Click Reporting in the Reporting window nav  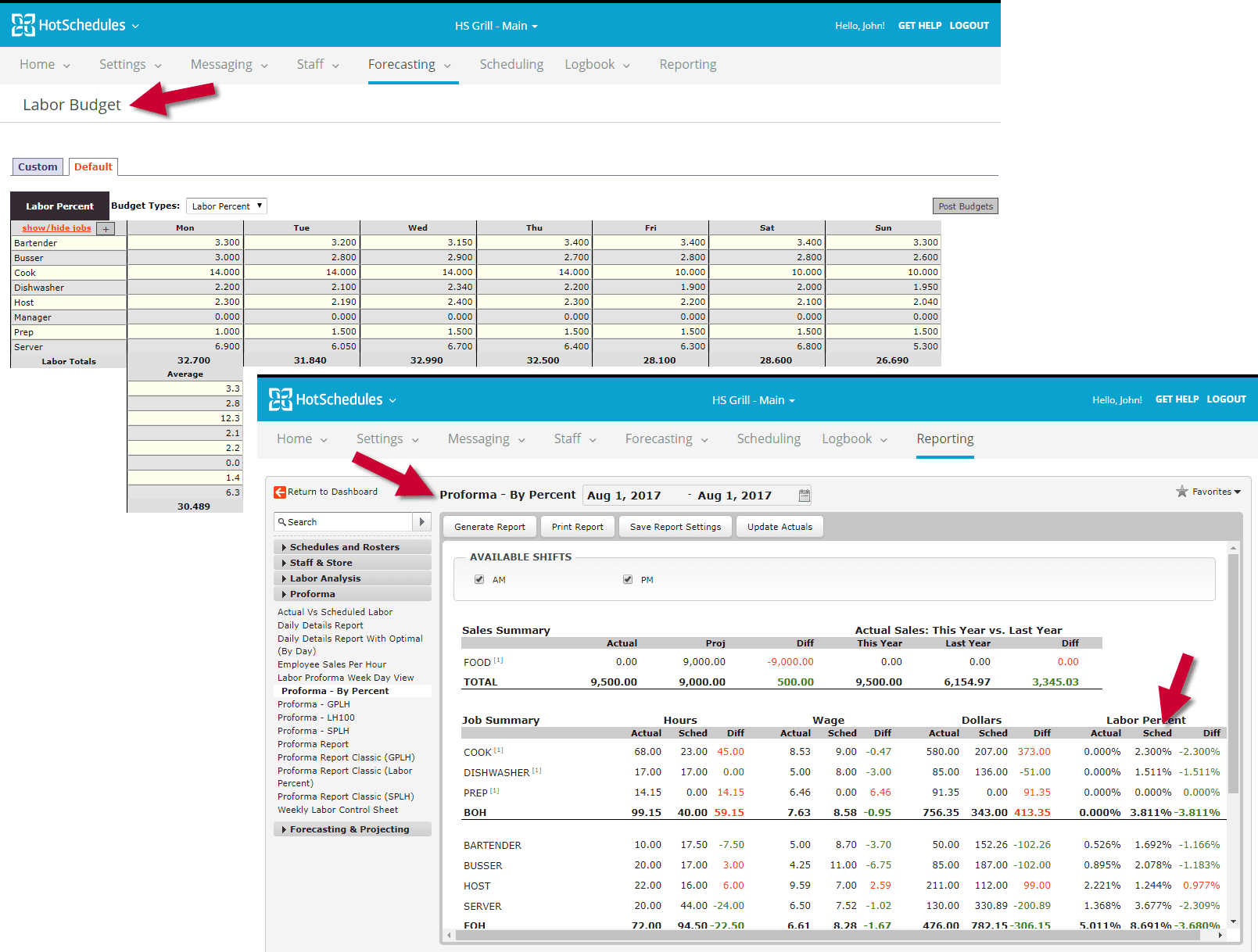[944, 439]
